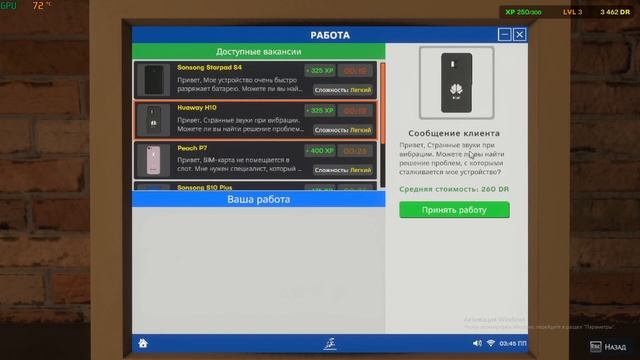This screenshot has height=360, width=640.
Task: Click the Доступные вакансии header
Action: (x=258, y=52)
